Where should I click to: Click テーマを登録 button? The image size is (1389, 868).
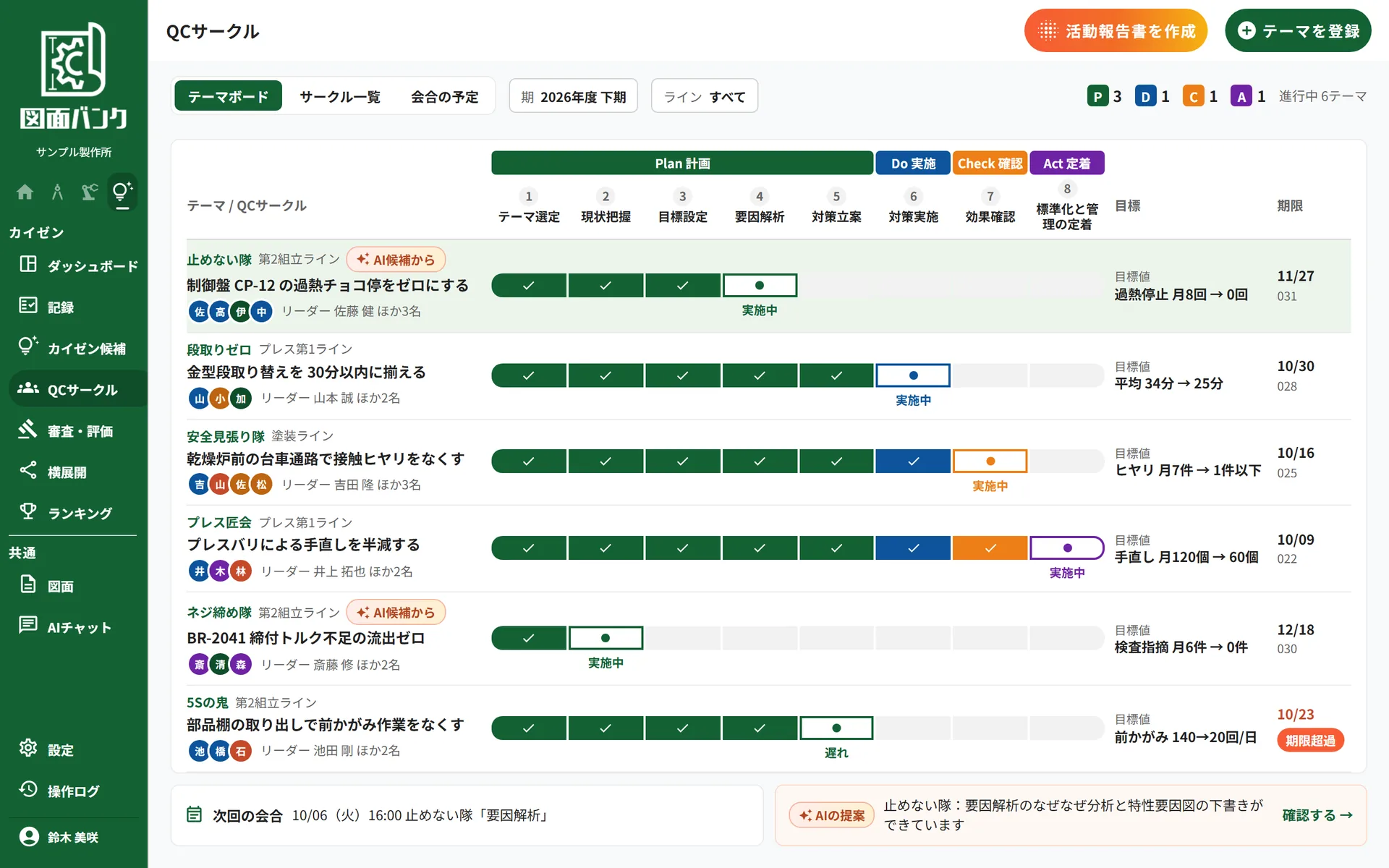[1298, 31]
